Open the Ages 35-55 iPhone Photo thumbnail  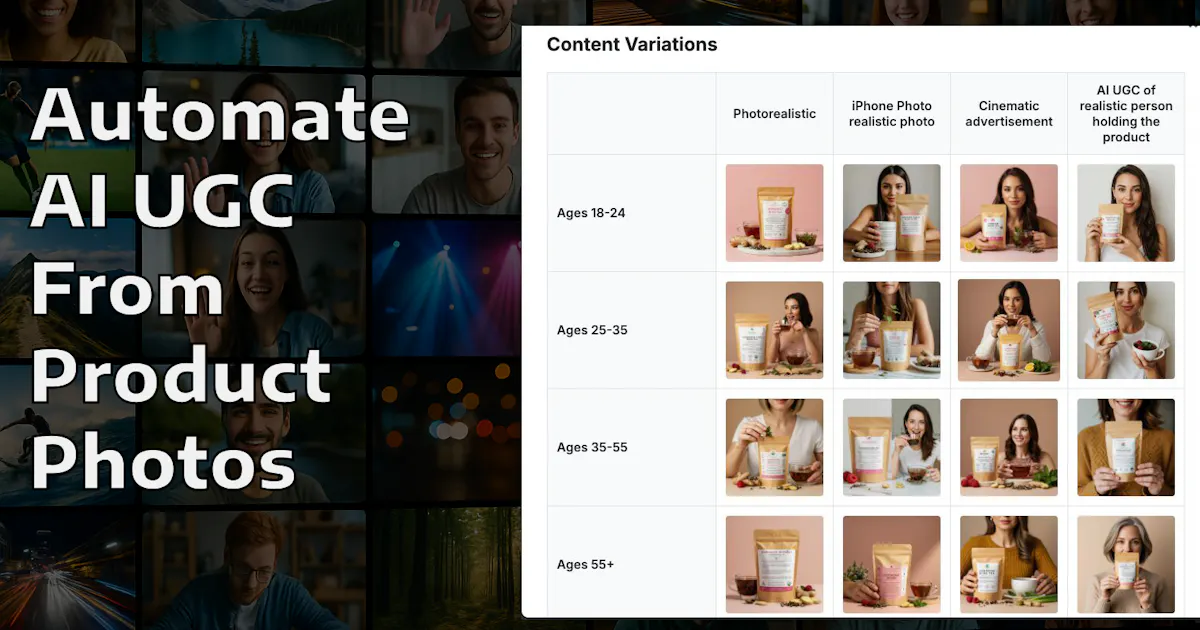[891, 447]
